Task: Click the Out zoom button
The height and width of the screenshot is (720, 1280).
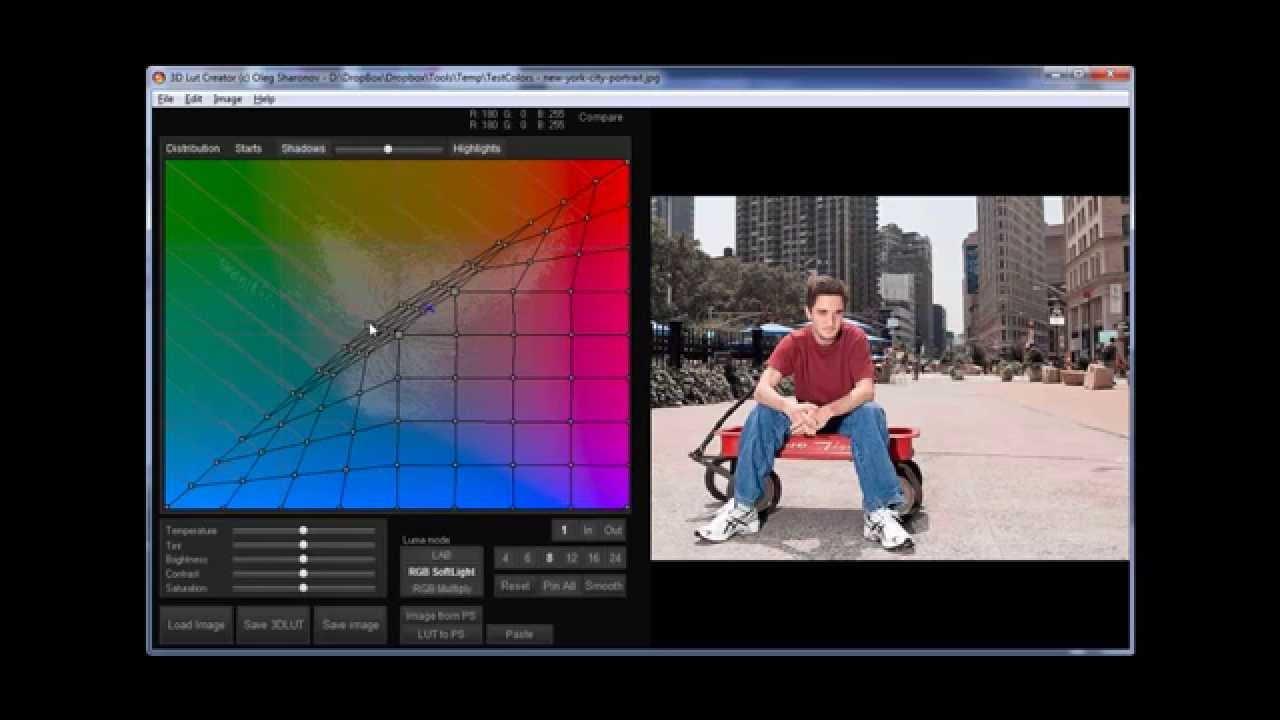Action: 613,531
